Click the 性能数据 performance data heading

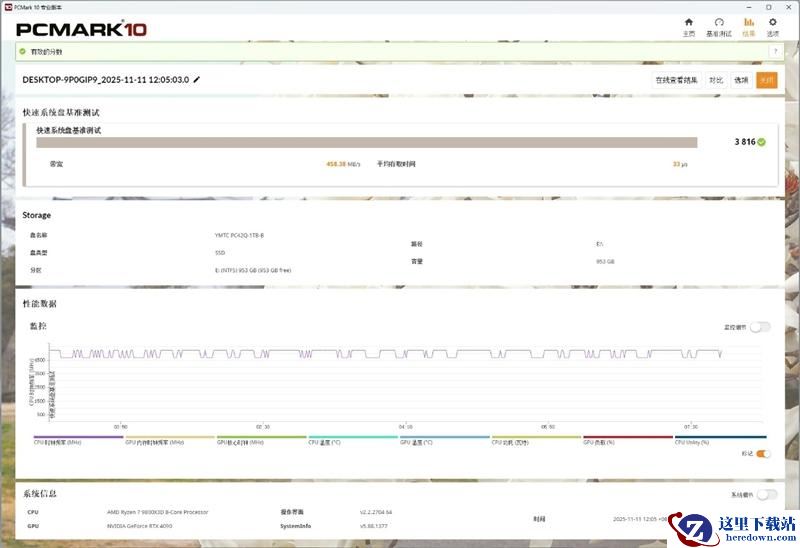coord(39,304)
